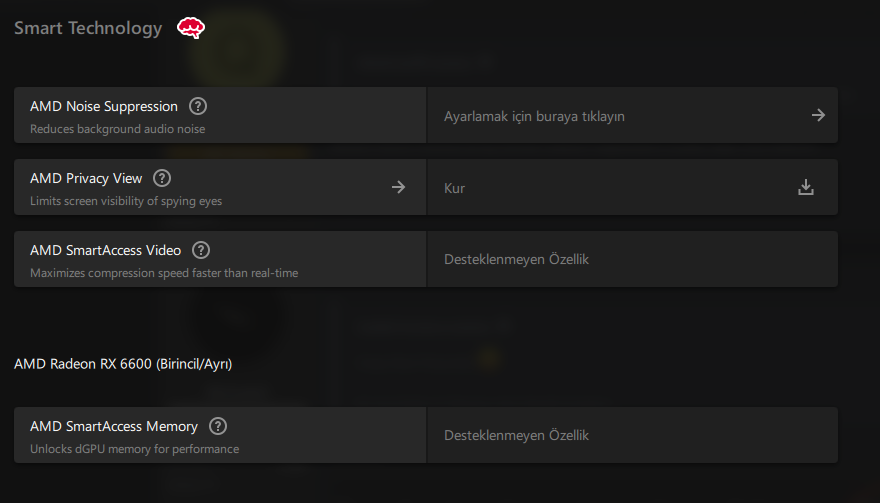
Task: Click the red brain Smart Technology icon
Action: tap(191, 29)
